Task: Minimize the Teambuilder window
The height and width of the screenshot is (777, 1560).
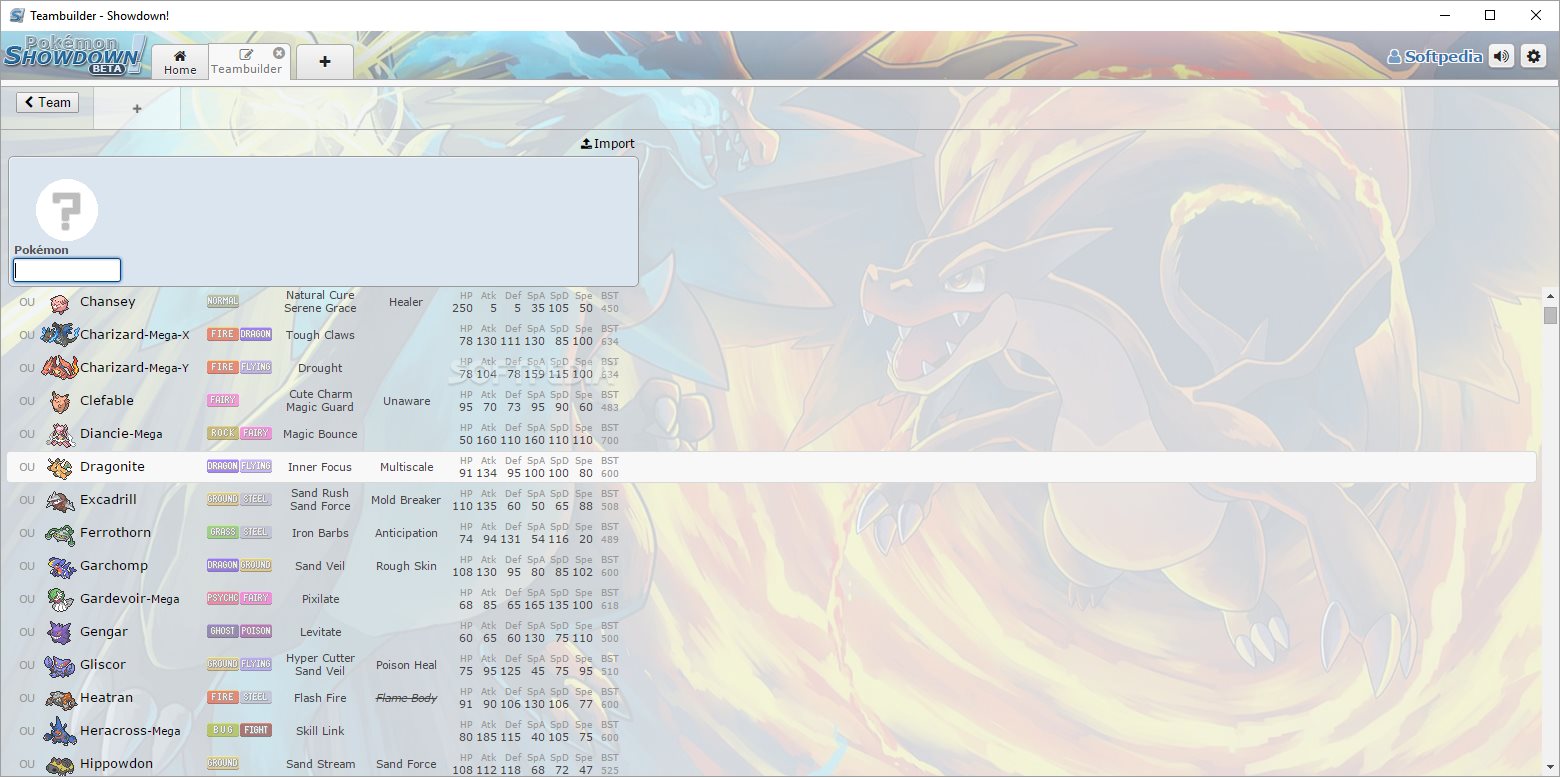Action: point(1444,15)
